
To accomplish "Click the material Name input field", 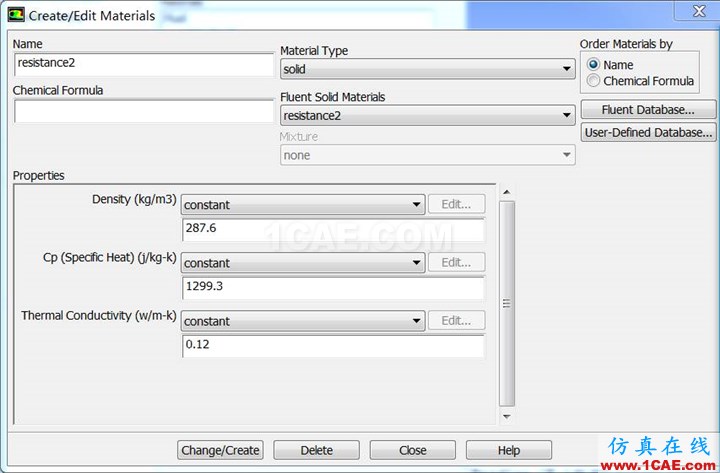I will pyautogui.click(x=144, y=64).
